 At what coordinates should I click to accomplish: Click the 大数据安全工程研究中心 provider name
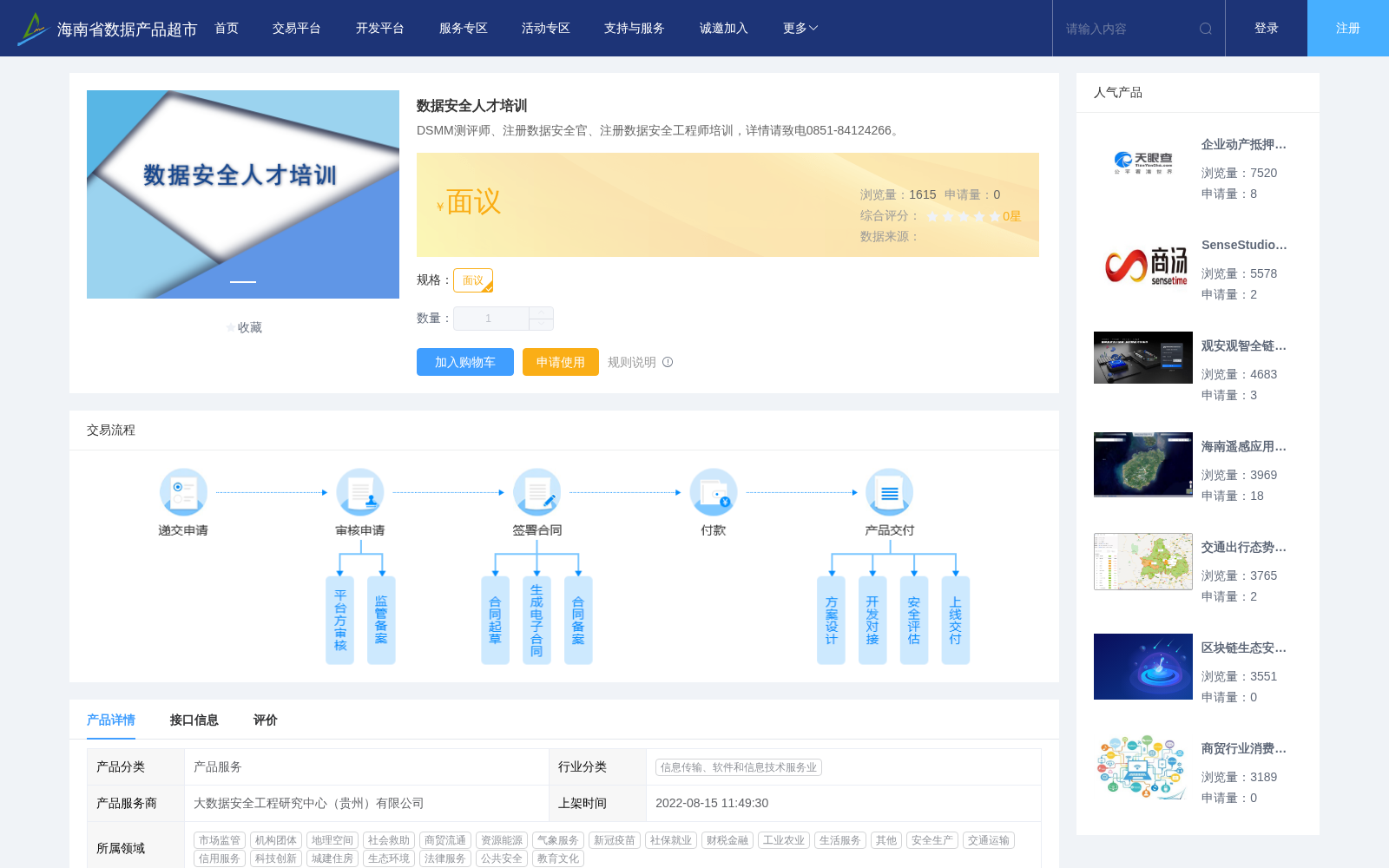tap(308, 804)
